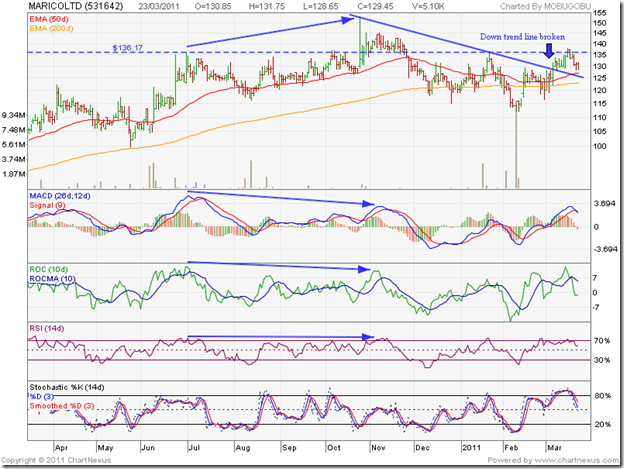Select the date text 23/03/2011
This screenshot has width=624, height=469.
tap(159, 6)
